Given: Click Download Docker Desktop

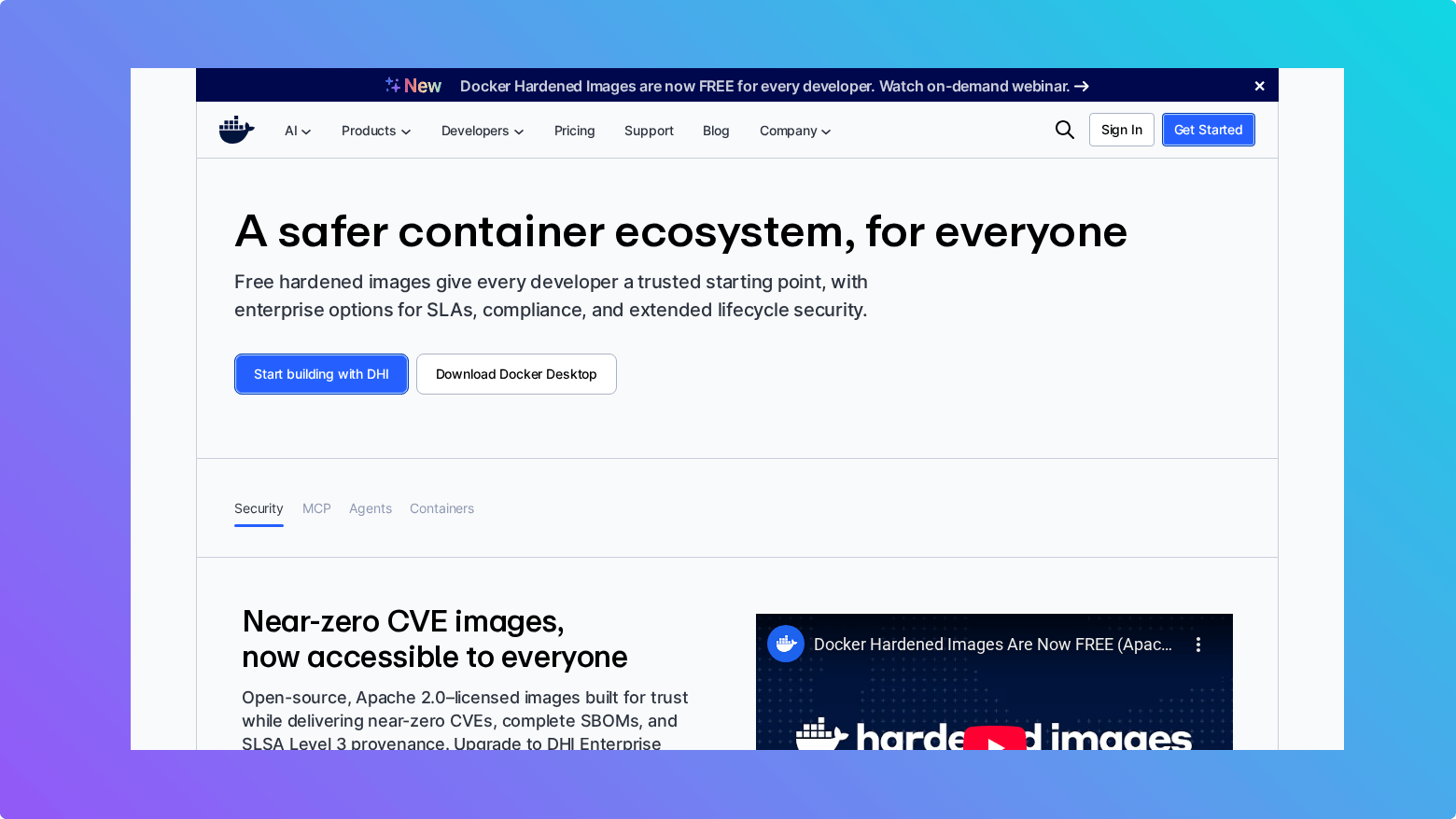Looking at the screenshot, I should (516, 374).
